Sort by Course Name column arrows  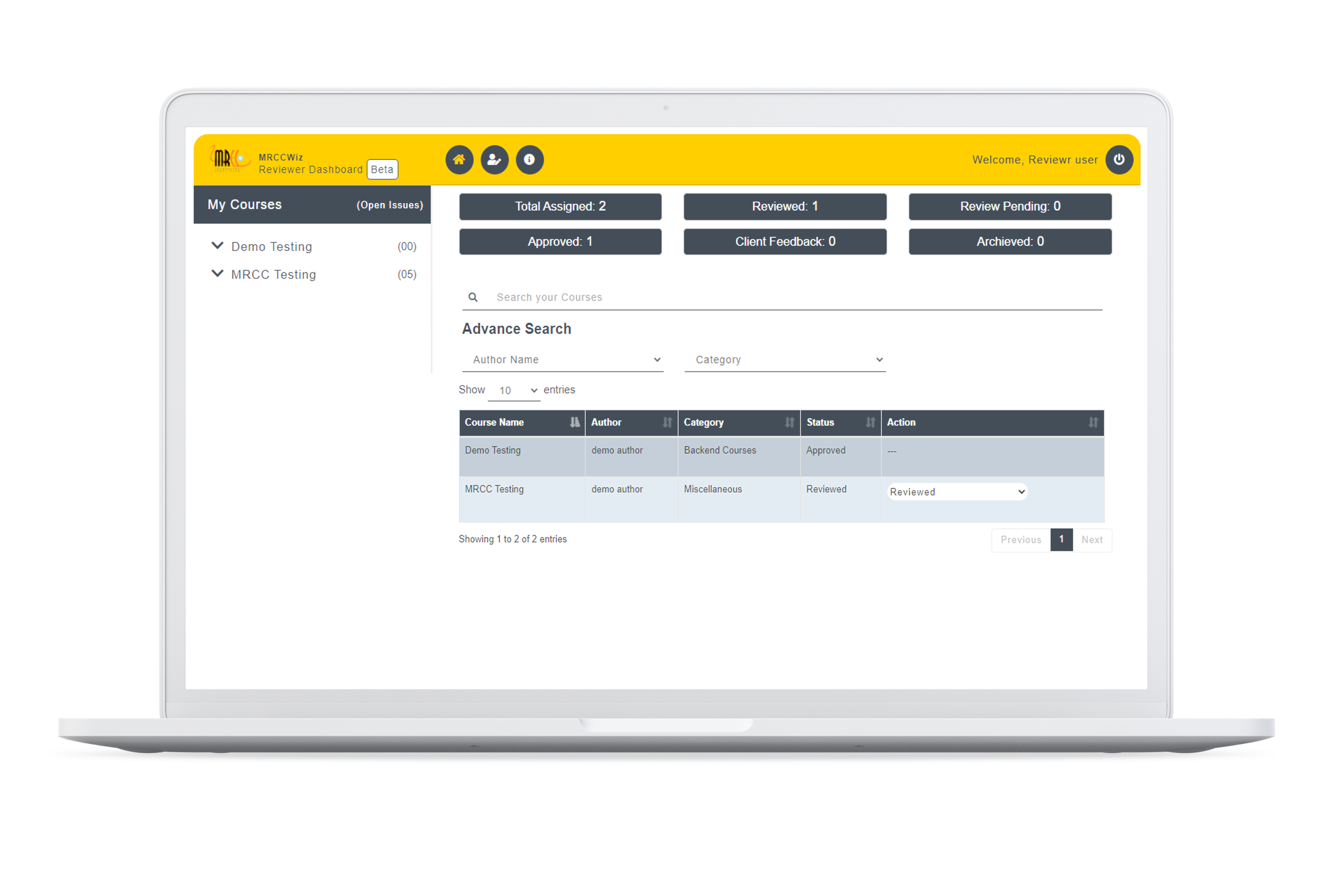point(574,422)
